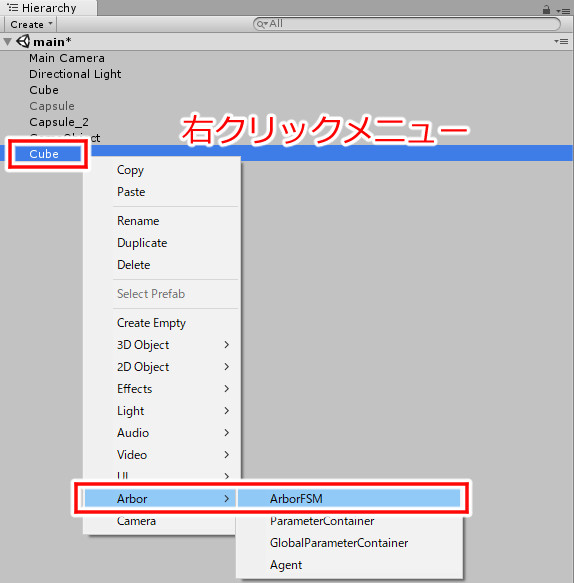Viewport: 574px width, 583px height.
Task: Select the highlighted Cube row
Action: point(286,153)
